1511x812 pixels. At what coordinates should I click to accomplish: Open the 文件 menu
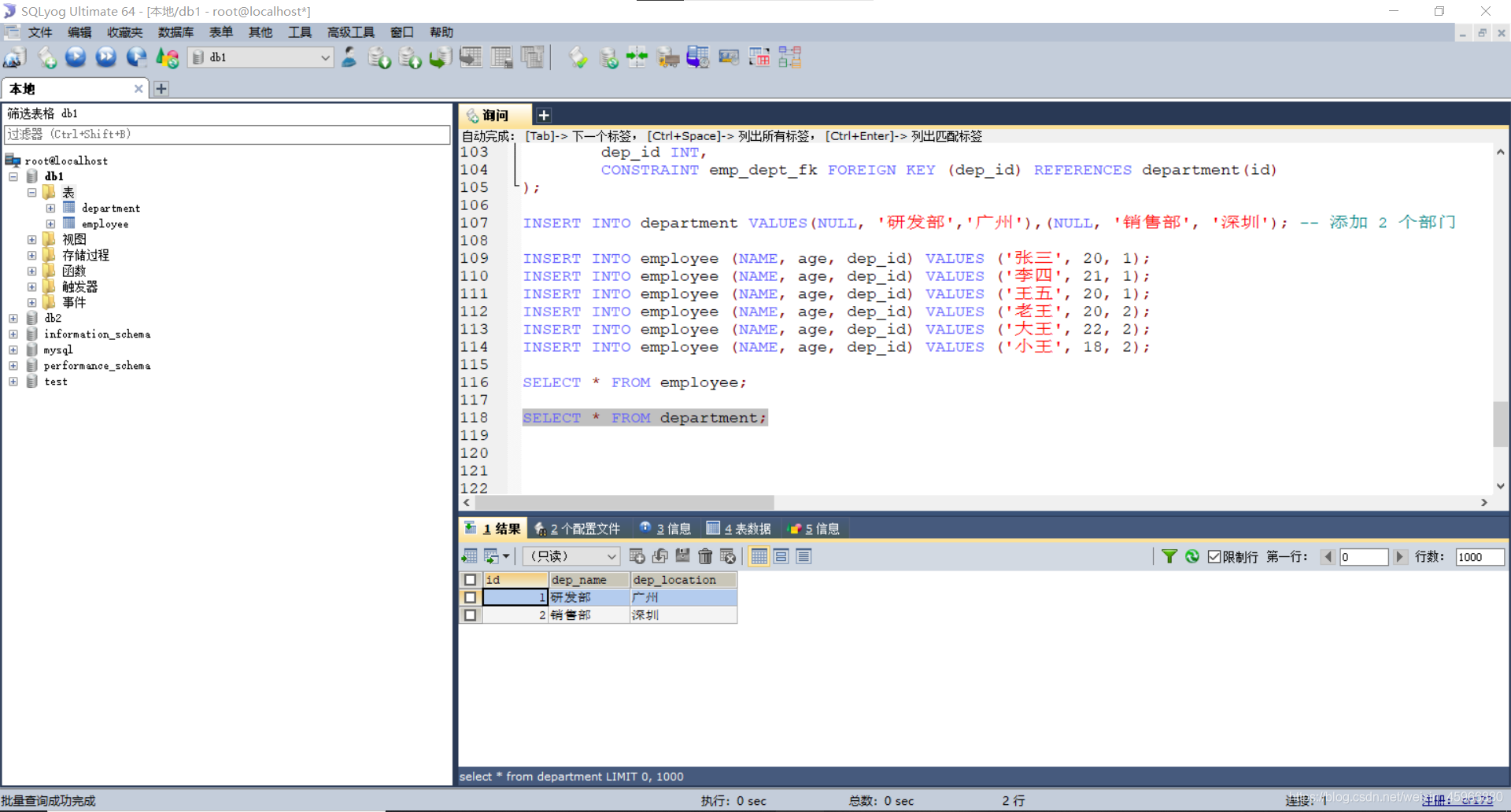tap(40, 32)
